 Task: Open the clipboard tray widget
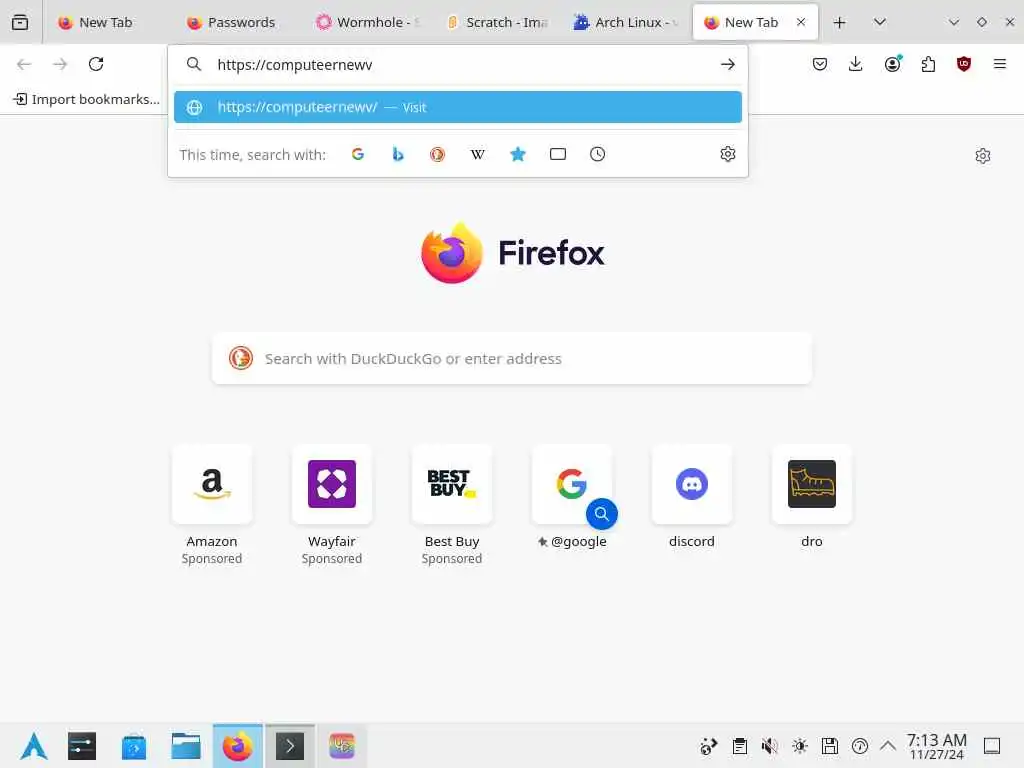[x=740, y=746]
